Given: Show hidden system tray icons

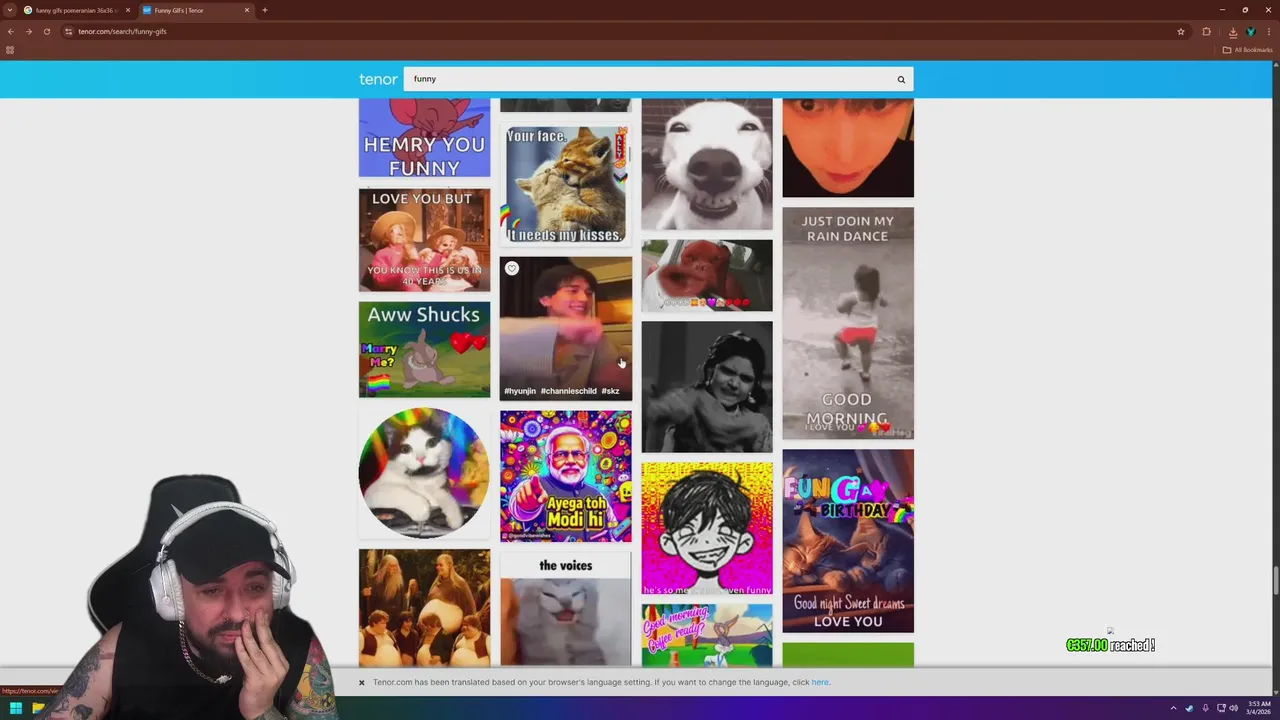Looking at the screenshot, I should pyautogui.click(x=1174, y=708).
